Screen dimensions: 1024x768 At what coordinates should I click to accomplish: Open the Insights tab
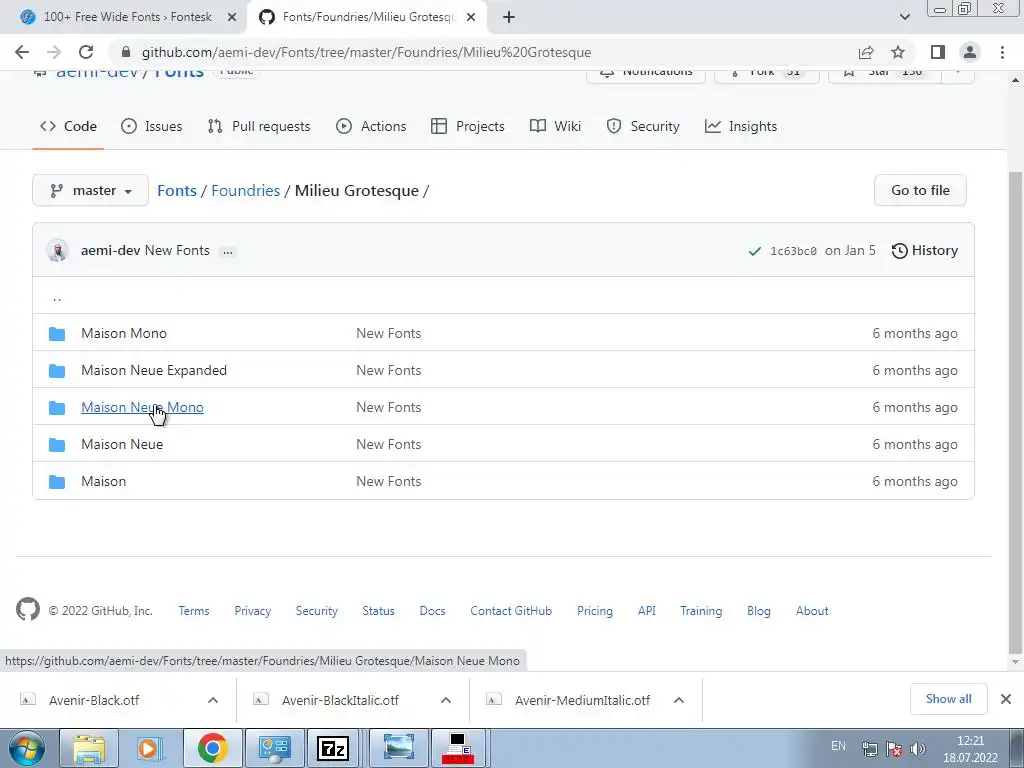click(x=741, y=126)
